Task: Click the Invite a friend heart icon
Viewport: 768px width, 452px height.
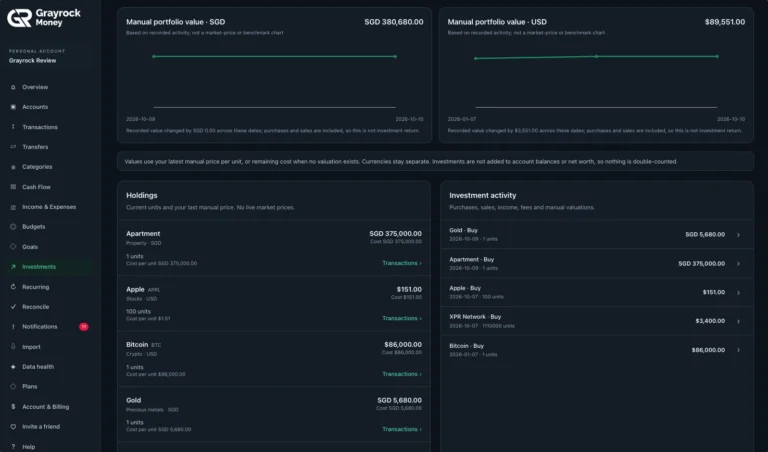Action: coord(13,427)
